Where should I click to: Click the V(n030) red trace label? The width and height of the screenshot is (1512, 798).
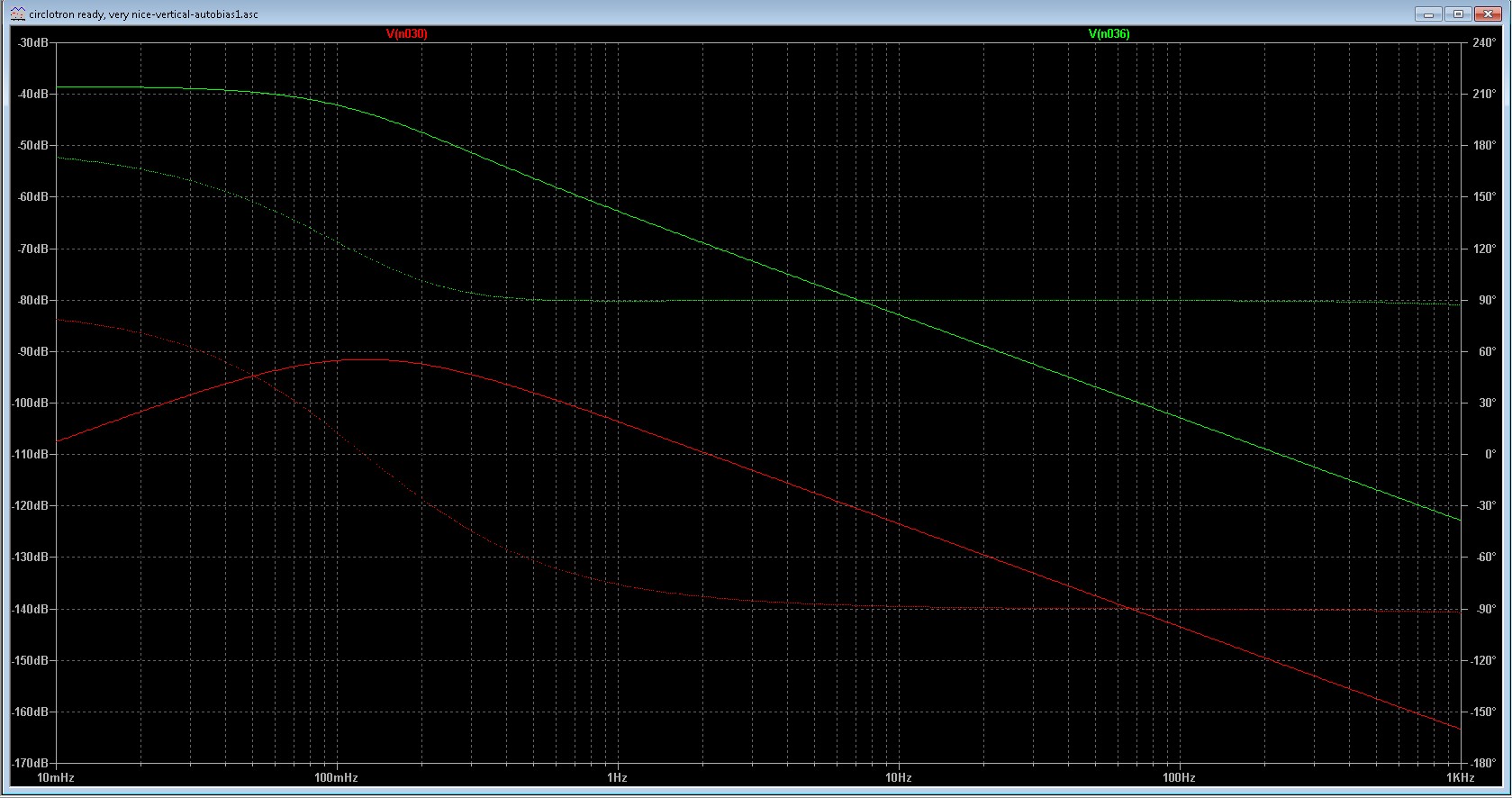(406, 33)
